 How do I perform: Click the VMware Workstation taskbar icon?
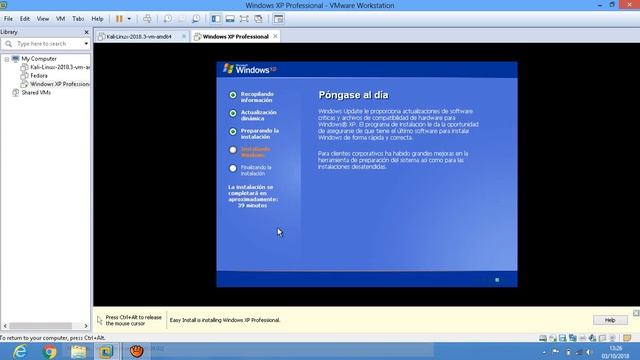coord(106,351)
